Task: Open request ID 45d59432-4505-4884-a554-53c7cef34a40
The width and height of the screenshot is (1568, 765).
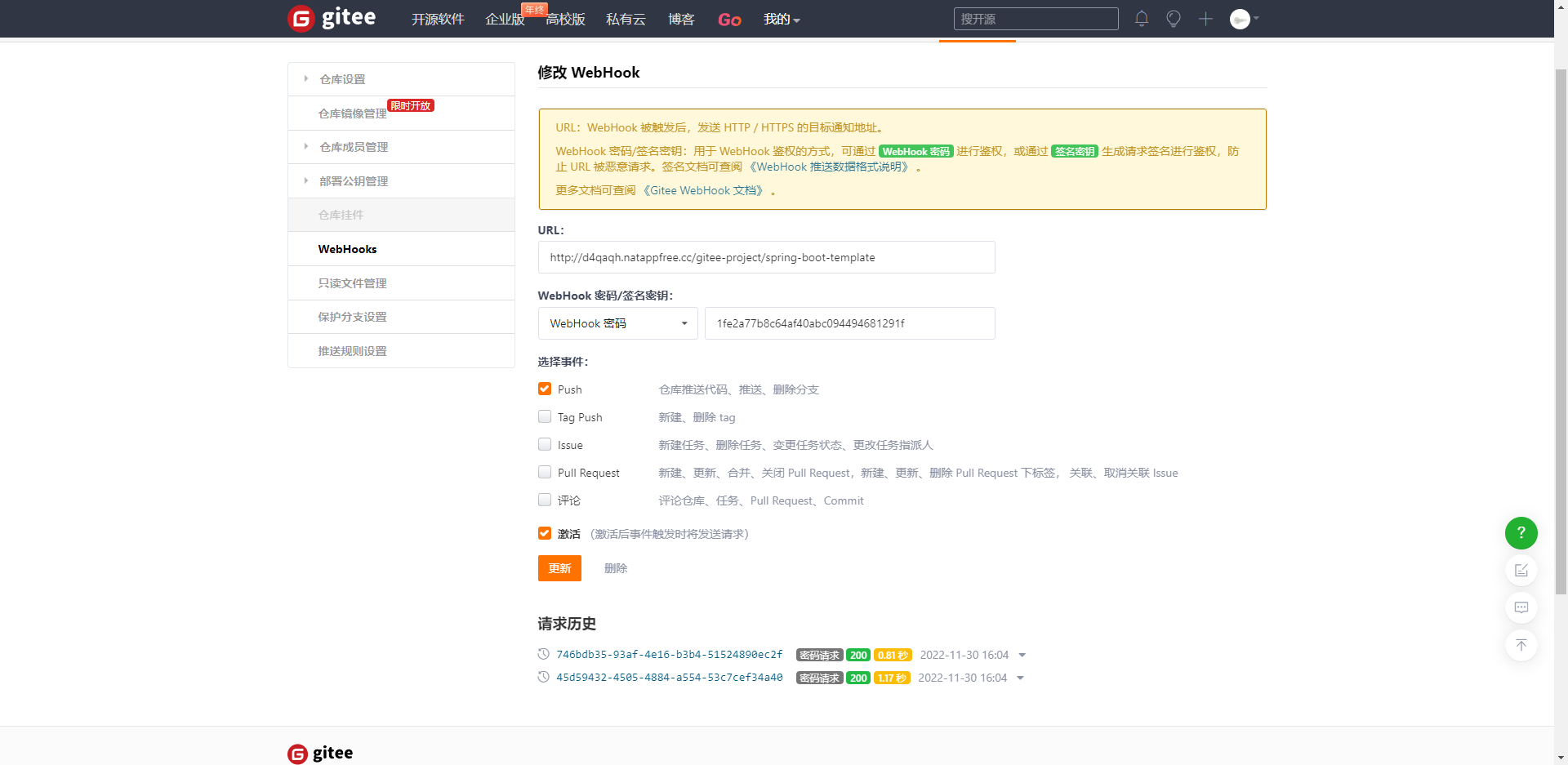Action: click(670, 678)
